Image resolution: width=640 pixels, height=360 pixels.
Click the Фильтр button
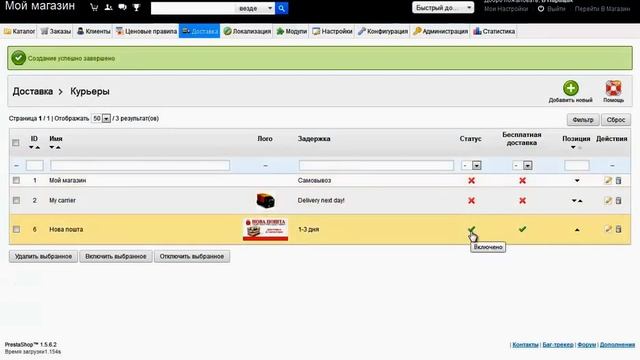(583, 120)
